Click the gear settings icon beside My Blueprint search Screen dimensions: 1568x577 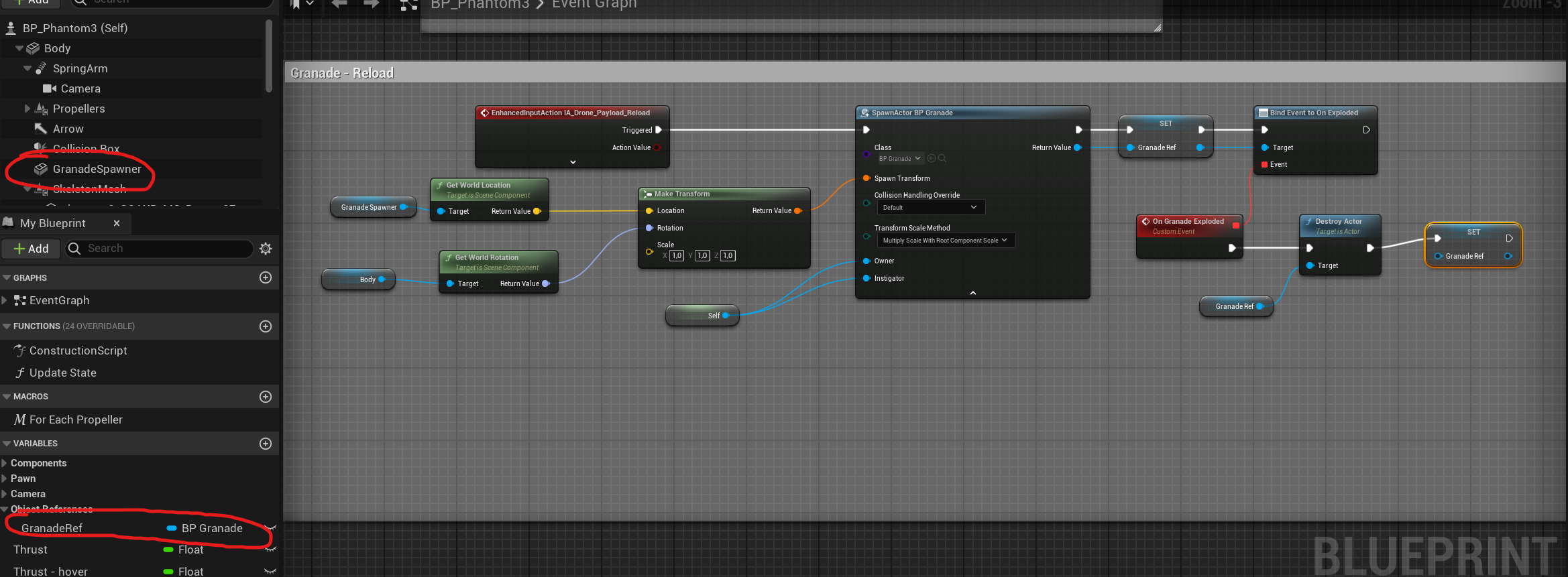click(266, 249)
